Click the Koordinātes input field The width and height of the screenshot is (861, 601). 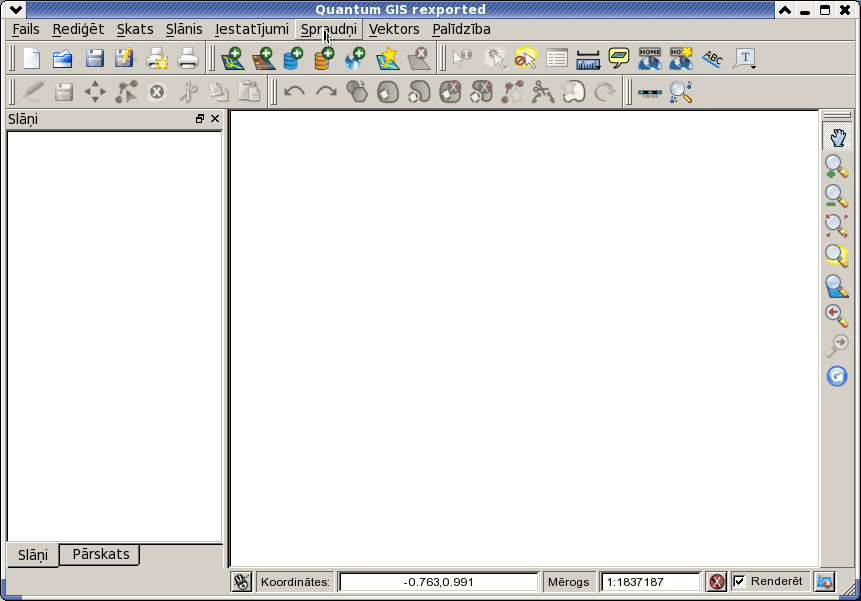click(x=438, y=582)
